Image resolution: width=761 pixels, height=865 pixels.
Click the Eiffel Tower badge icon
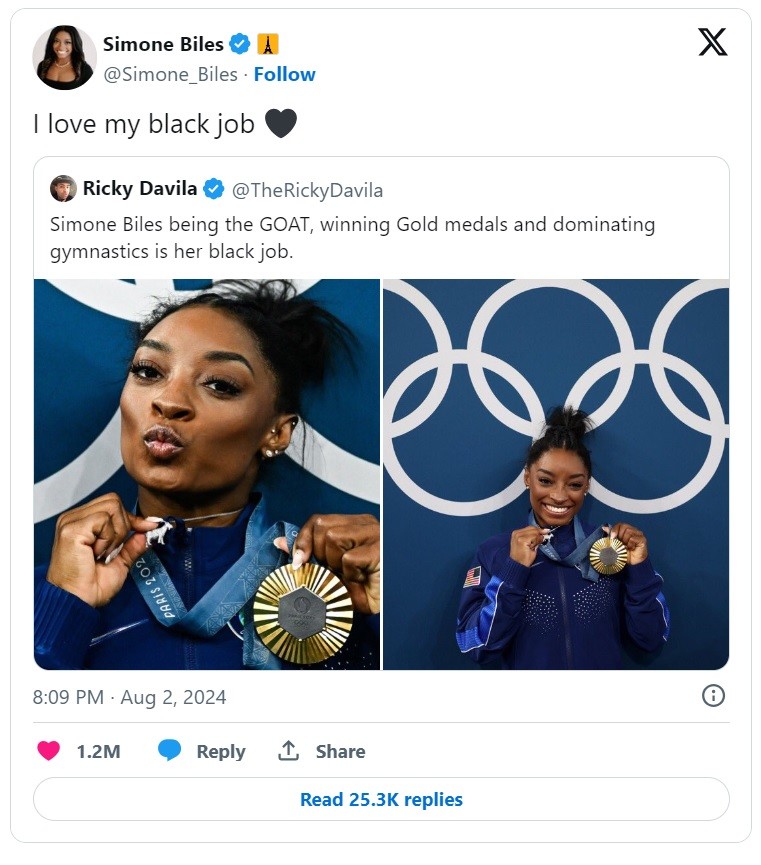tap(268, 44)
